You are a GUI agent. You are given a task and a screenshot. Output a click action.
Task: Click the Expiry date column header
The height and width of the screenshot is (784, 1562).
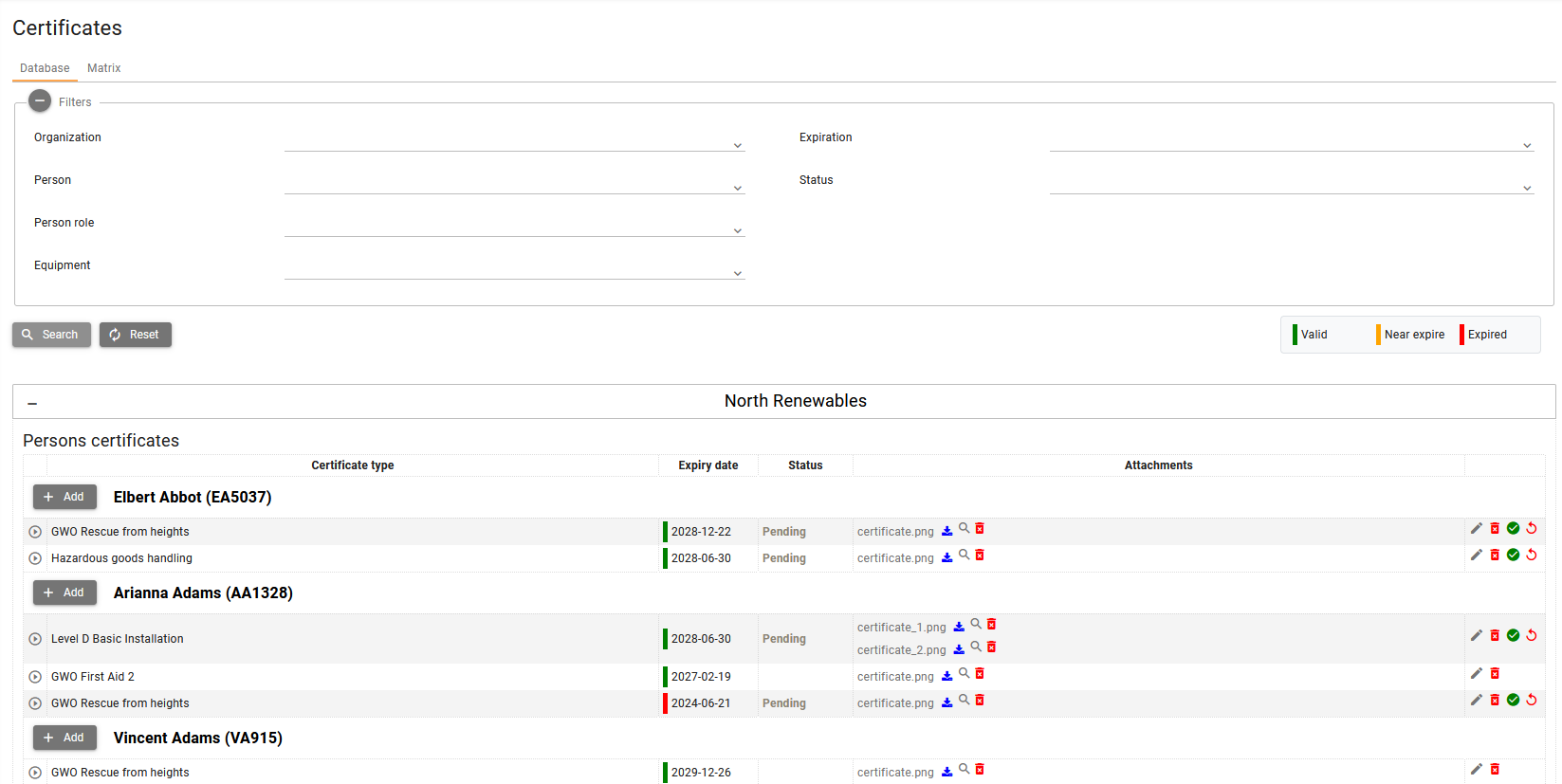tap(708, 465)
